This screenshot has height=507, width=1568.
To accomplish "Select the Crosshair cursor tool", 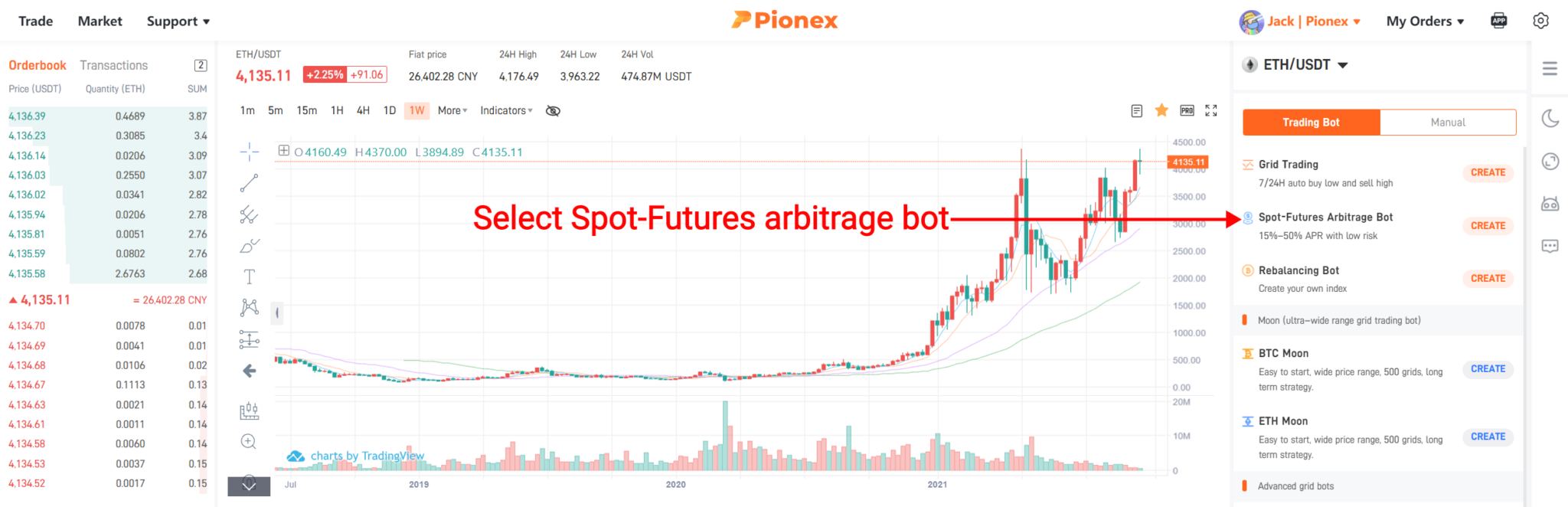I will point(248,151).
